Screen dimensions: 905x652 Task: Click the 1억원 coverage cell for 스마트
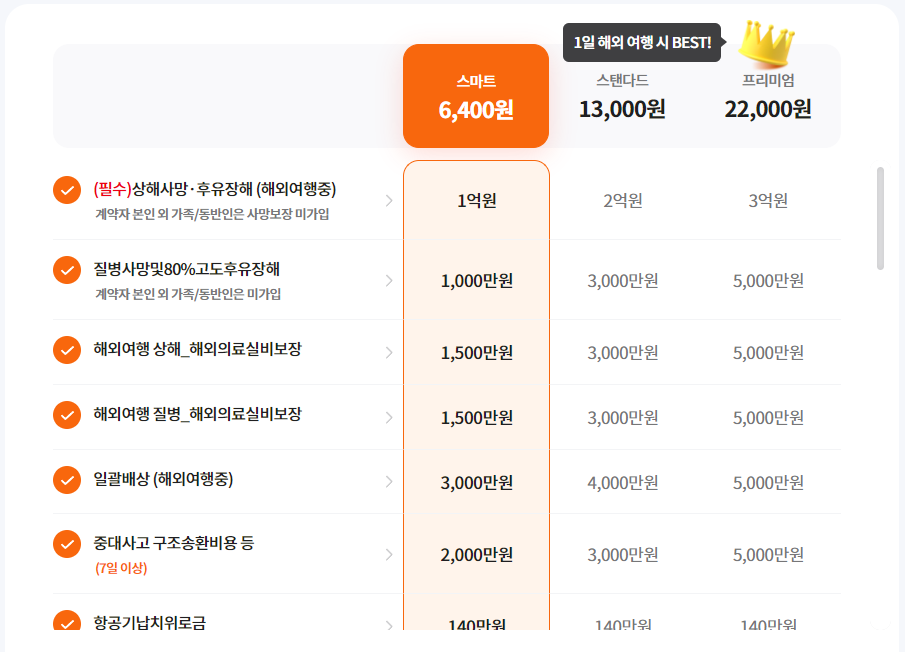(476, 200)
